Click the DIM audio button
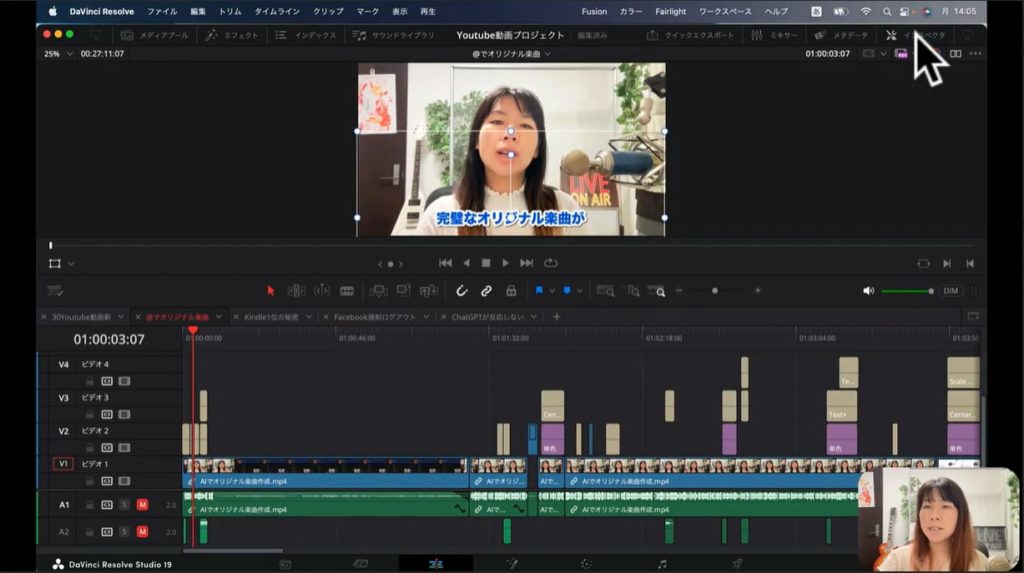Viewport: 1024px width, 573px height. tap(951, 291)
